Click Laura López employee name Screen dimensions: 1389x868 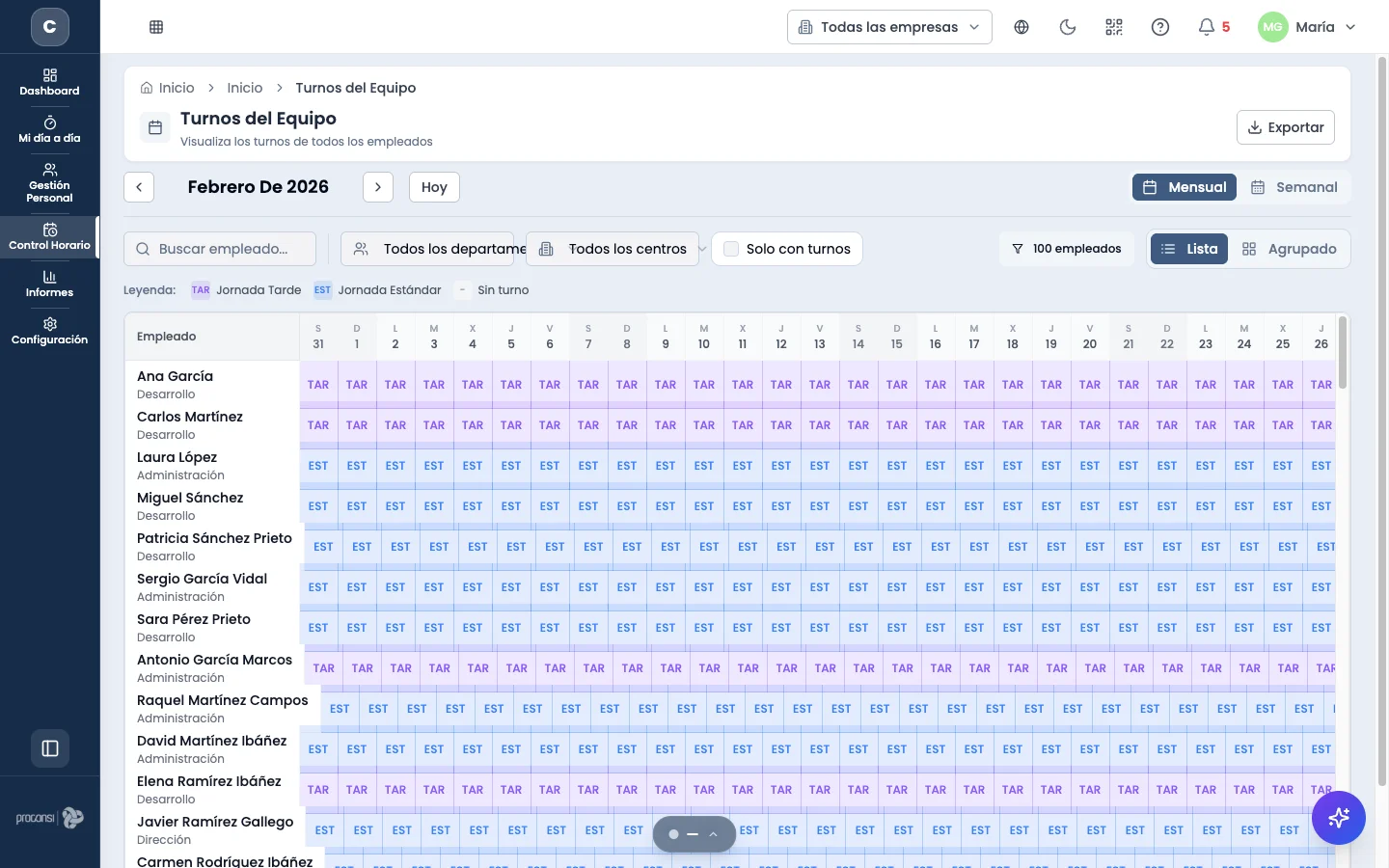click(x=177, y=457)
